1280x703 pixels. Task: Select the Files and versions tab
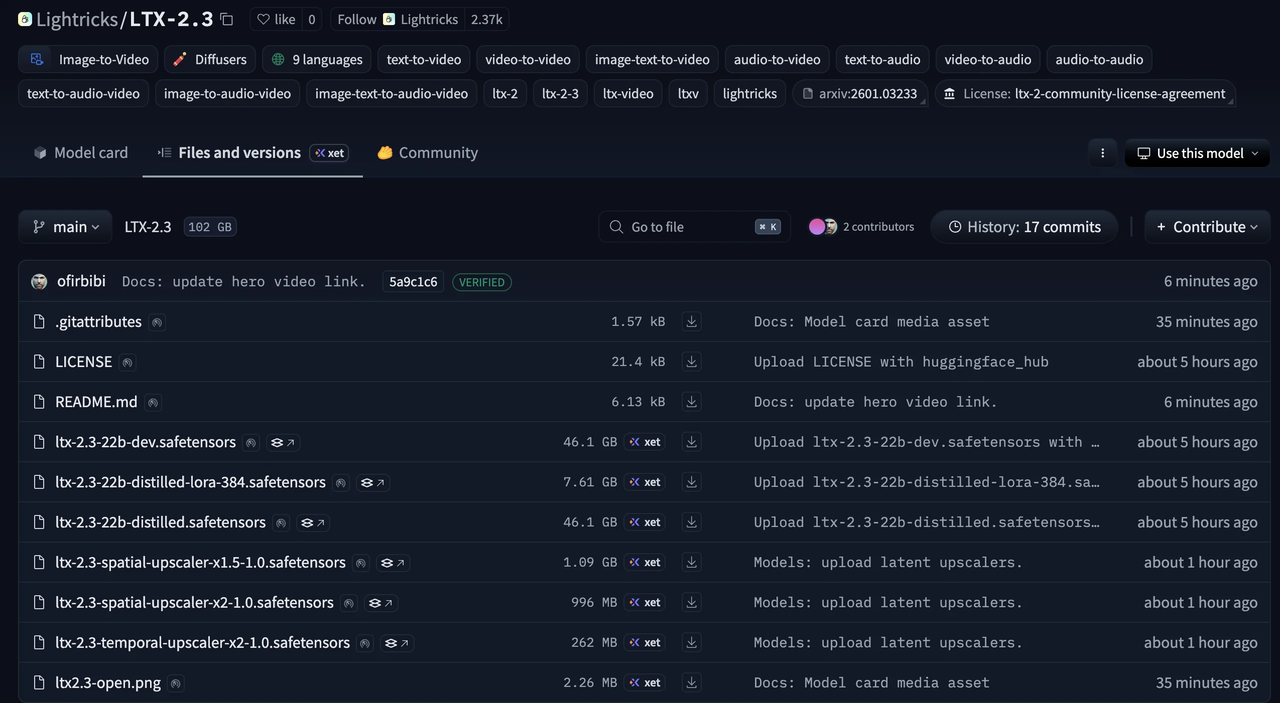click(x=253, y=153)
